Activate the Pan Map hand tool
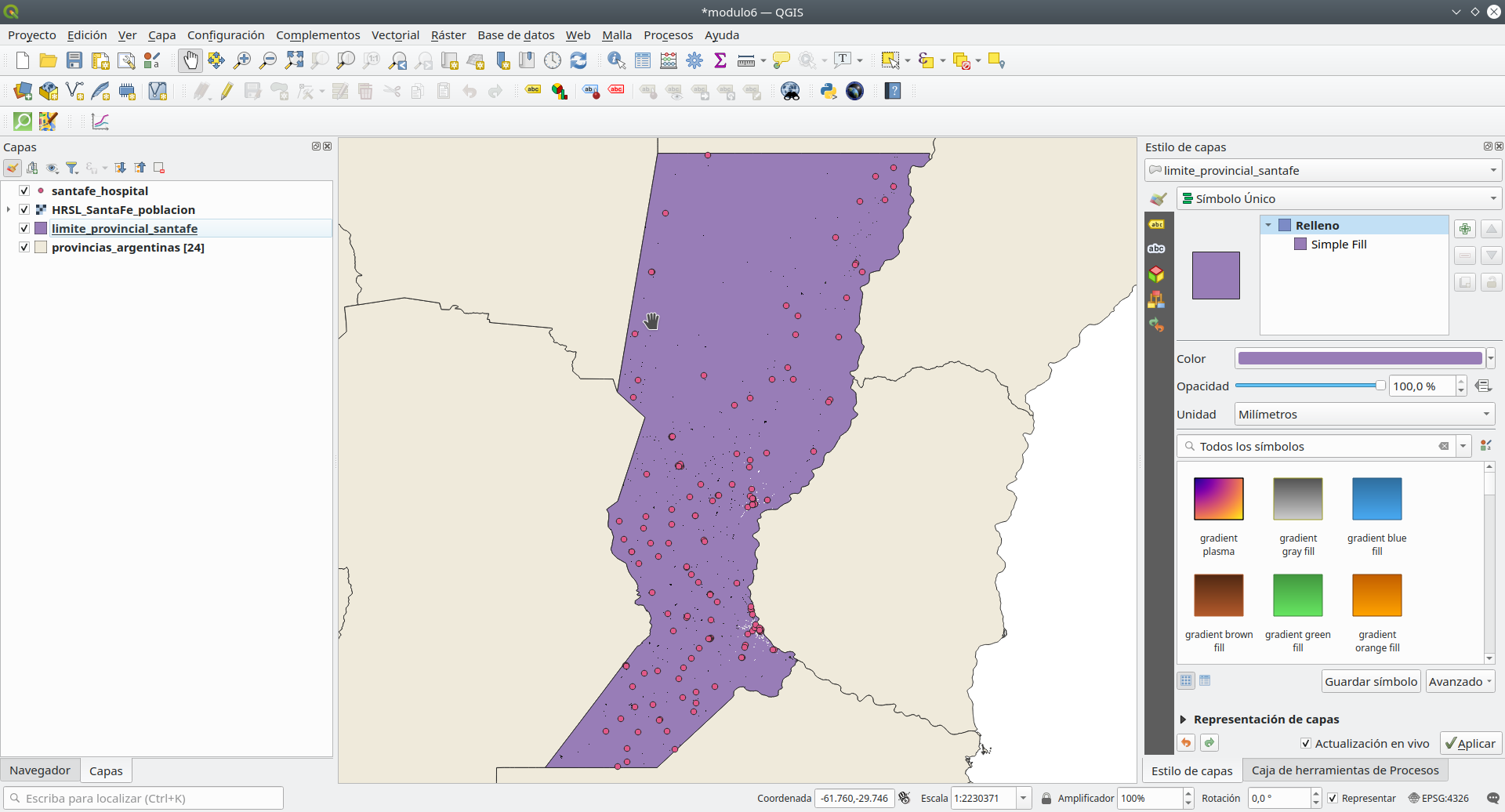 pos(190,60)
